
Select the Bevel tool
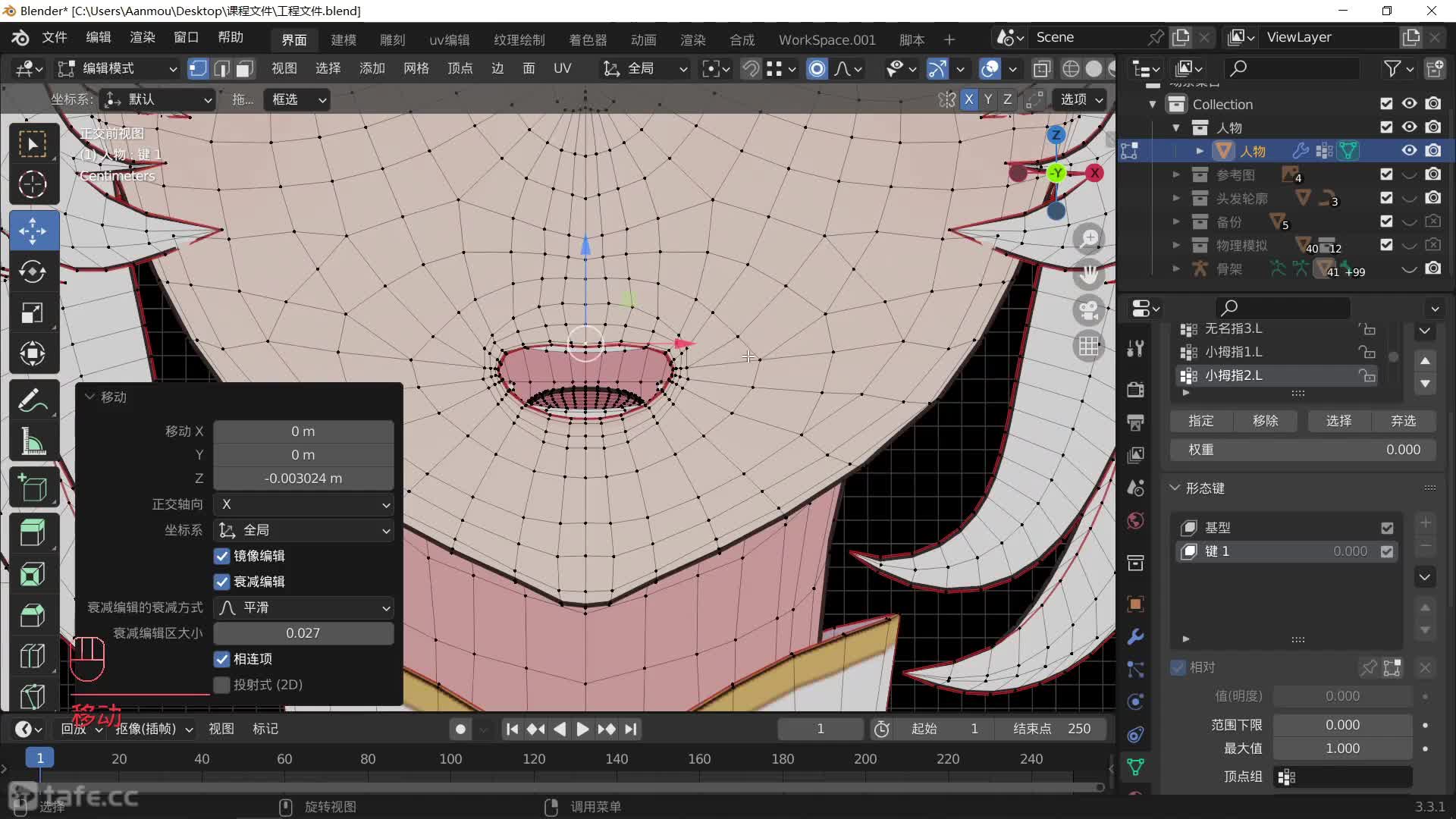tap(33, 615)
